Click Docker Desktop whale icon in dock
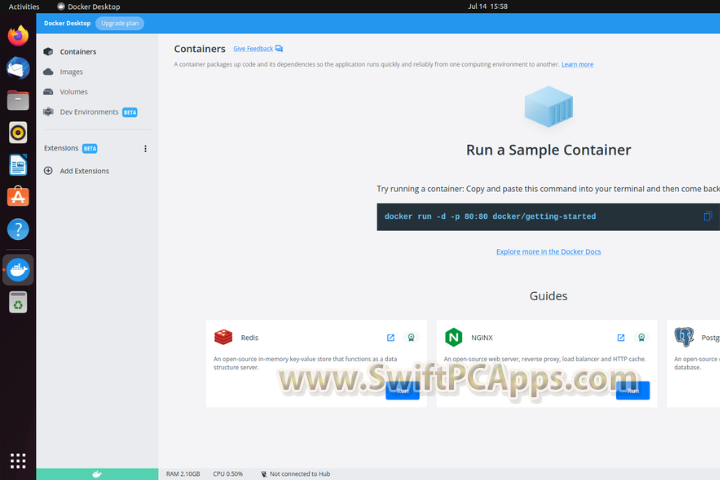The height and width of the screenshot is (480, 720). point(18,270)
